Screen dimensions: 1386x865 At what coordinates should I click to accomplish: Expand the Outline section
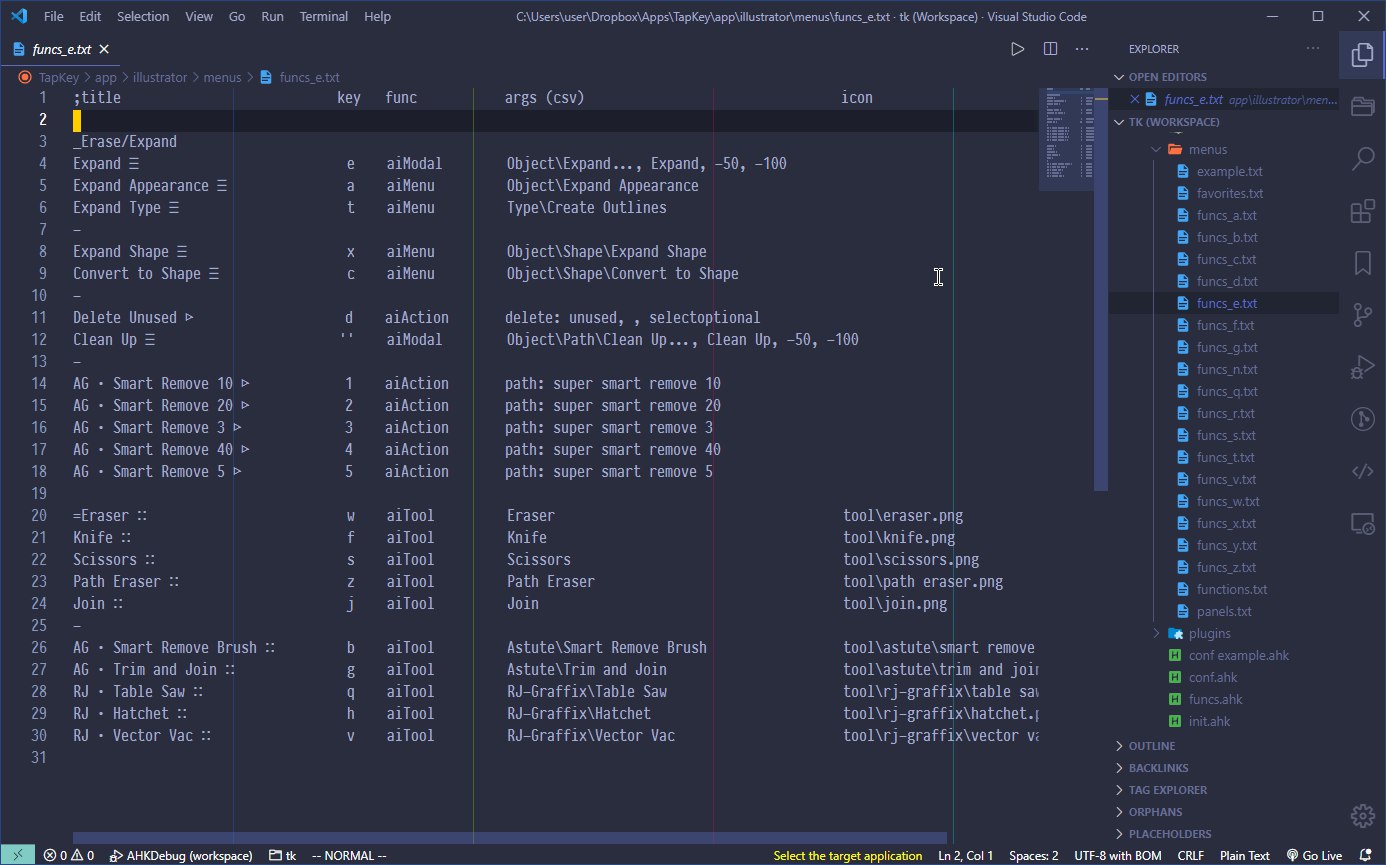click(1224, 746)
